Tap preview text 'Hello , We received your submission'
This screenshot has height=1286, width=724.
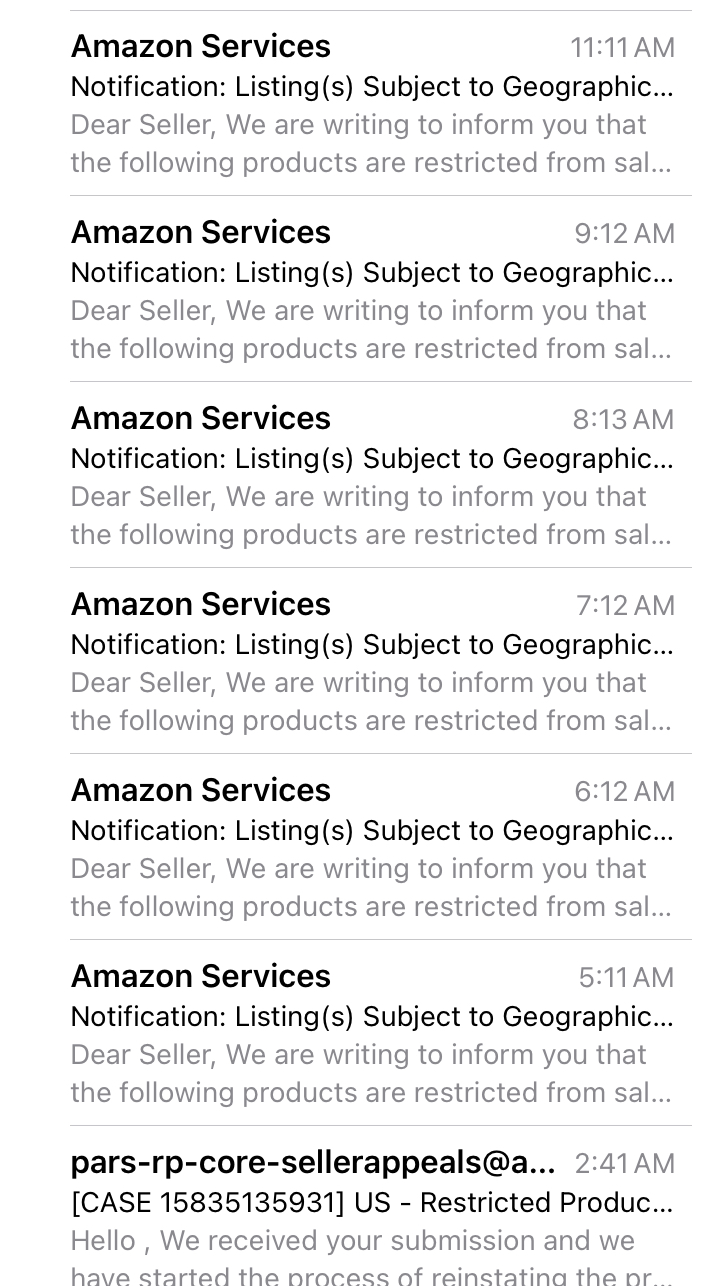pos(353,1241)
